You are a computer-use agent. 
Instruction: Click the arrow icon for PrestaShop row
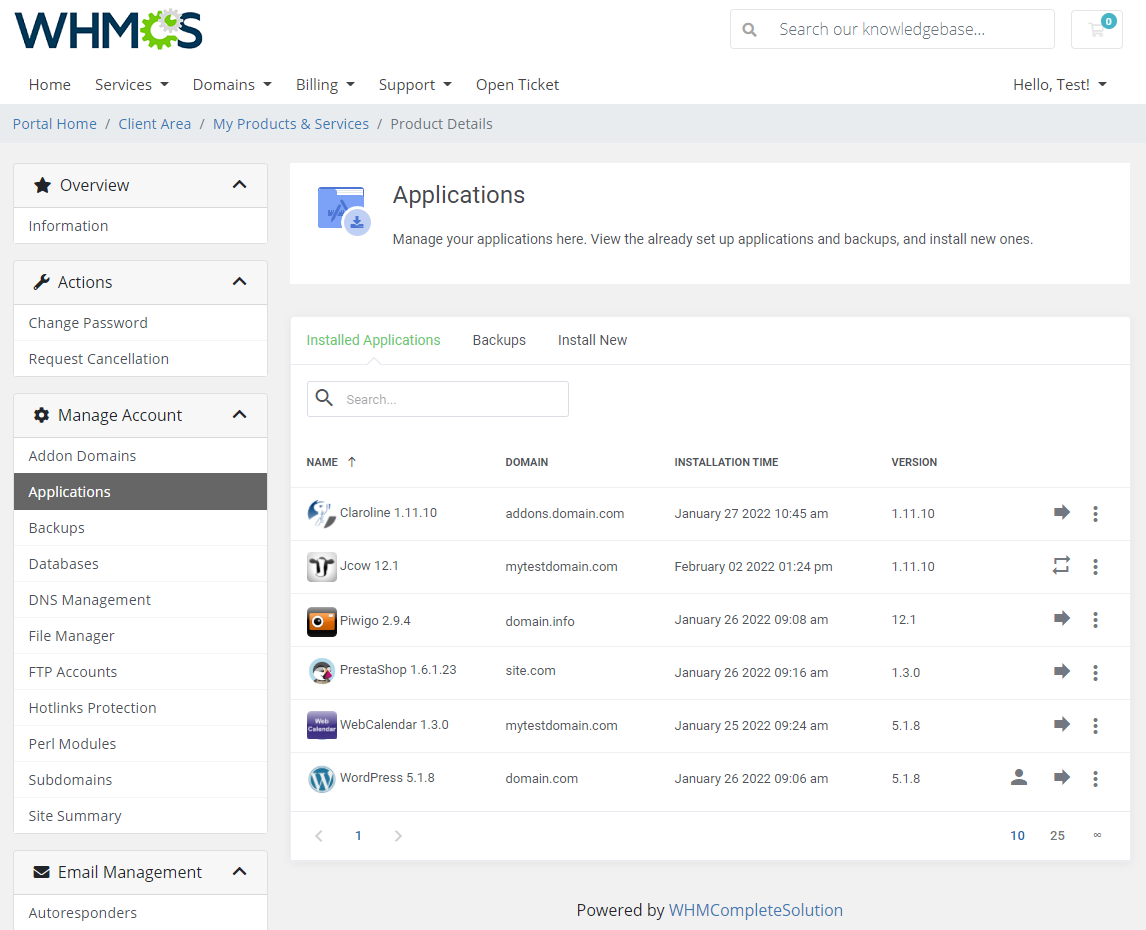1062,671
